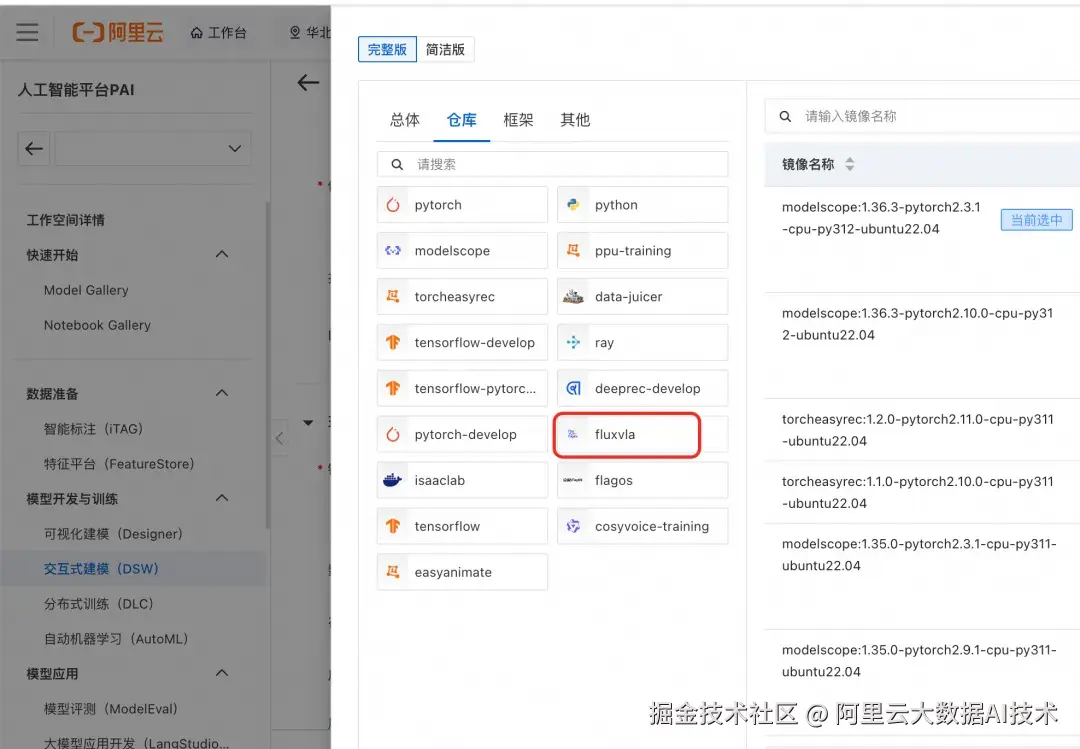Focus the 请输入镜像名称 search field
Viewport: 1080px width, 749px height.
tap(923, 116)
